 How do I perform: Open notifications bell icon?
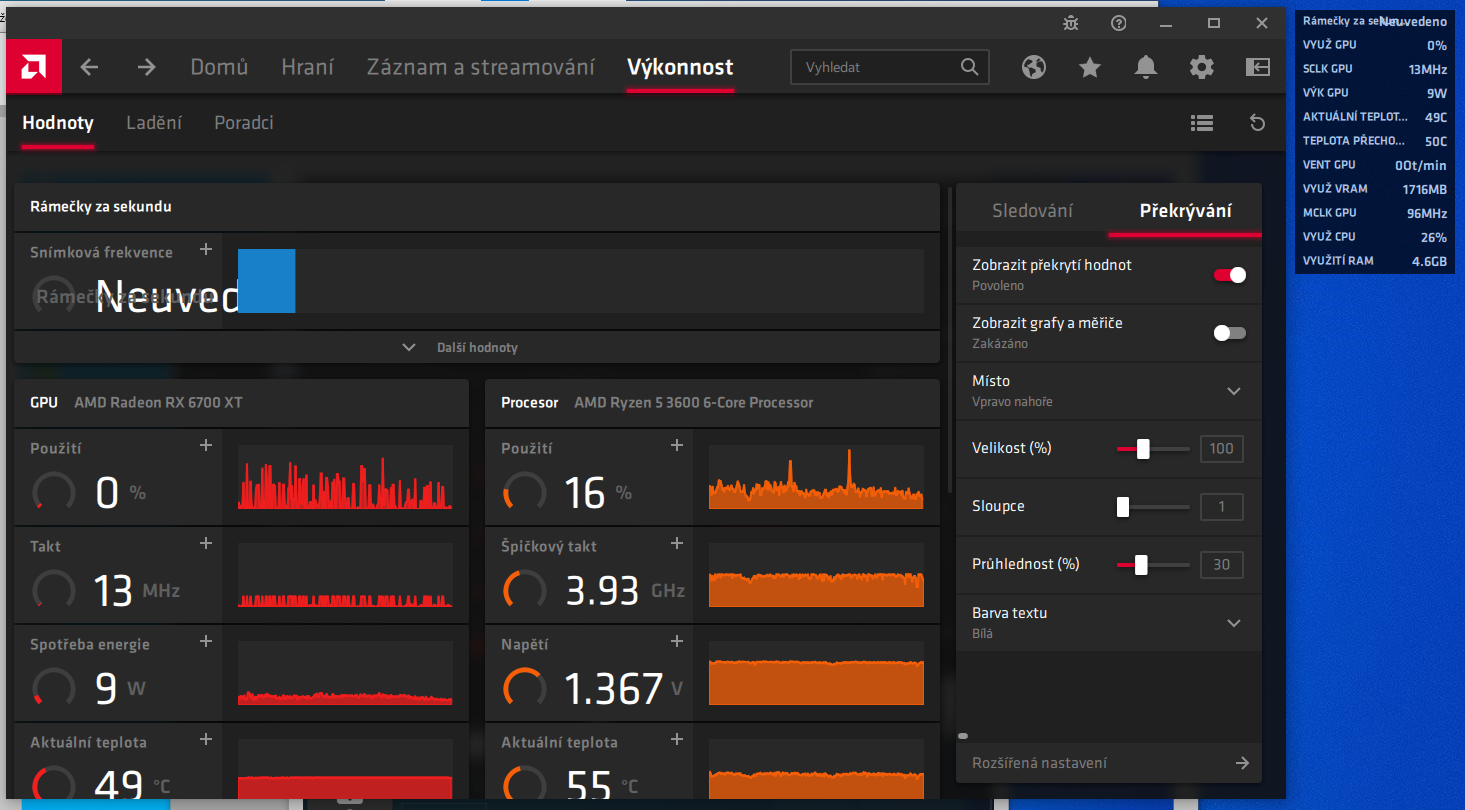pos(1146,67)
